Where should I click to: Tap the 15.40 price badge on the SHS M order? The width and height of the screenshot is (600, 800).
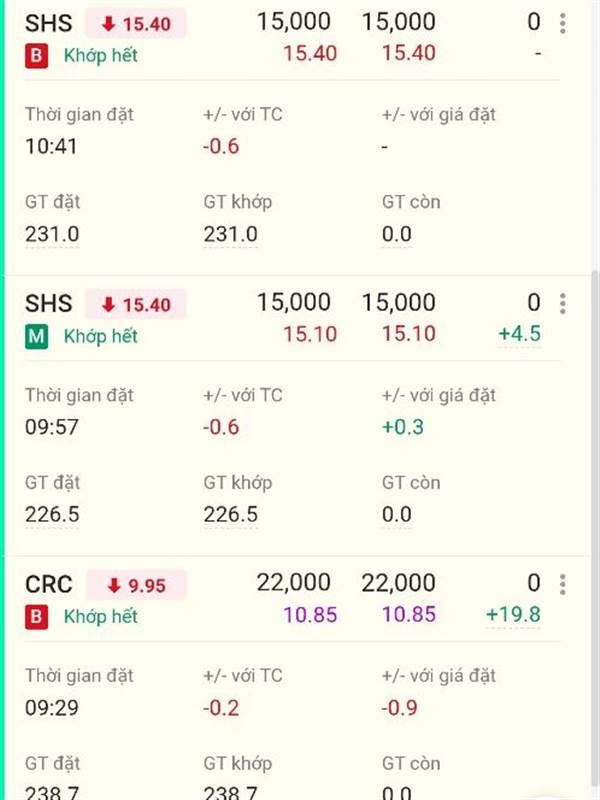(x=136, y=304)
